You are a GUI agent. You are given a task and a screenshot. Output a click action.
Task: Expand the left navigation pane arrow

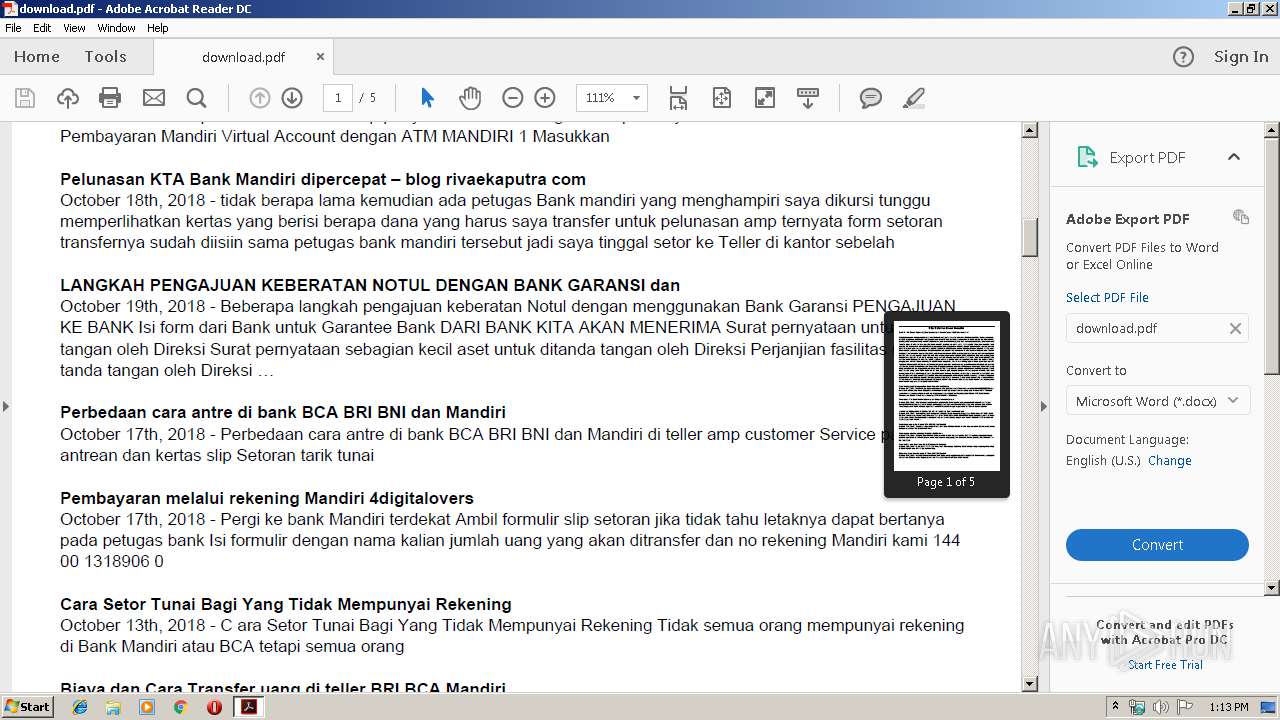[6, 406]
